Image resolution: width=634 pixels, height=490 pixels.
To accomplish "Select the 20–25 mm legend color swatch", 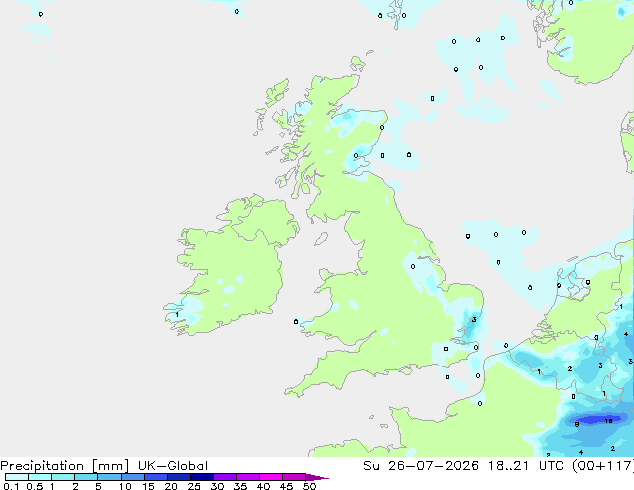I will [x=178, y=477].
